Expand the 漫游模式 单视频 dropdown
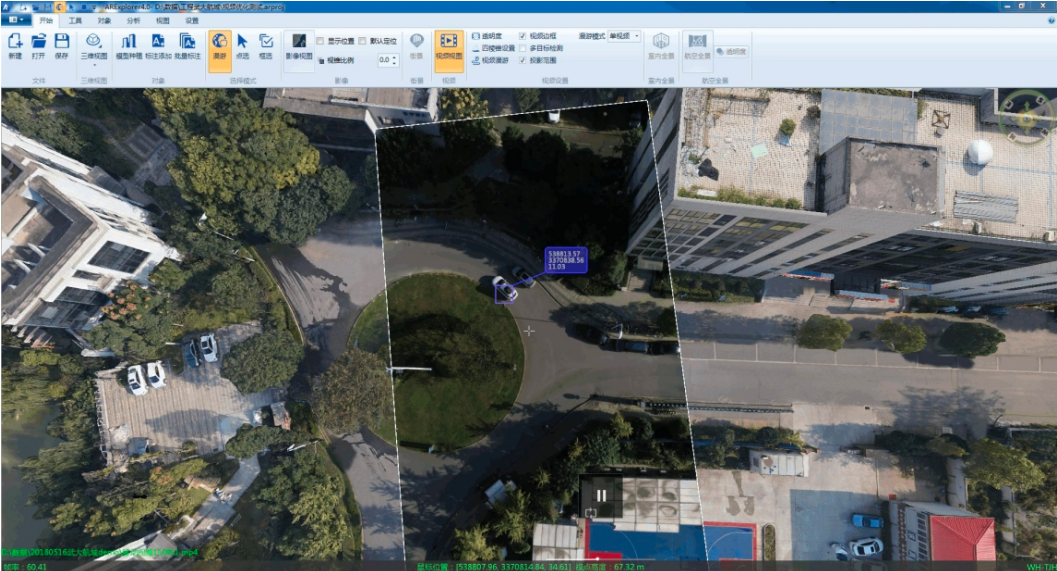The width and height of the screenshot is (1057, 571). pos(624,36)
